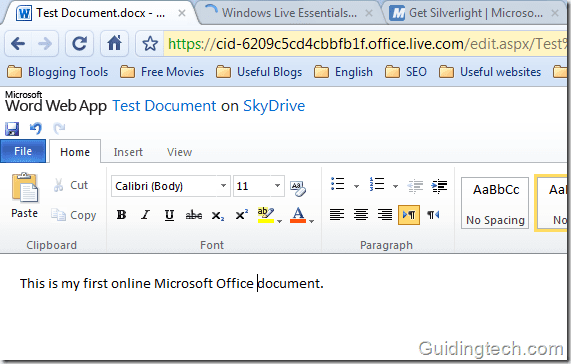Screen dimensions: 571x364
Task: Toggle strikethrough formatting
Action: (x=194, y=215)
